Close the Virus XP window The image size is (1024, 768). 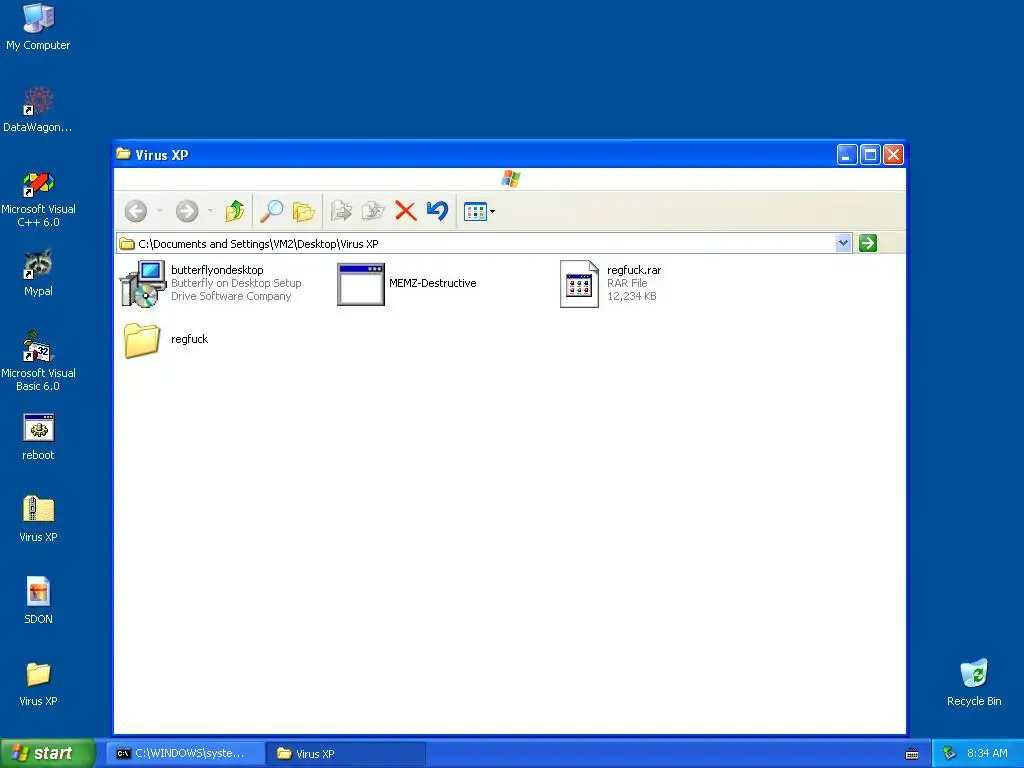(893, 155)
